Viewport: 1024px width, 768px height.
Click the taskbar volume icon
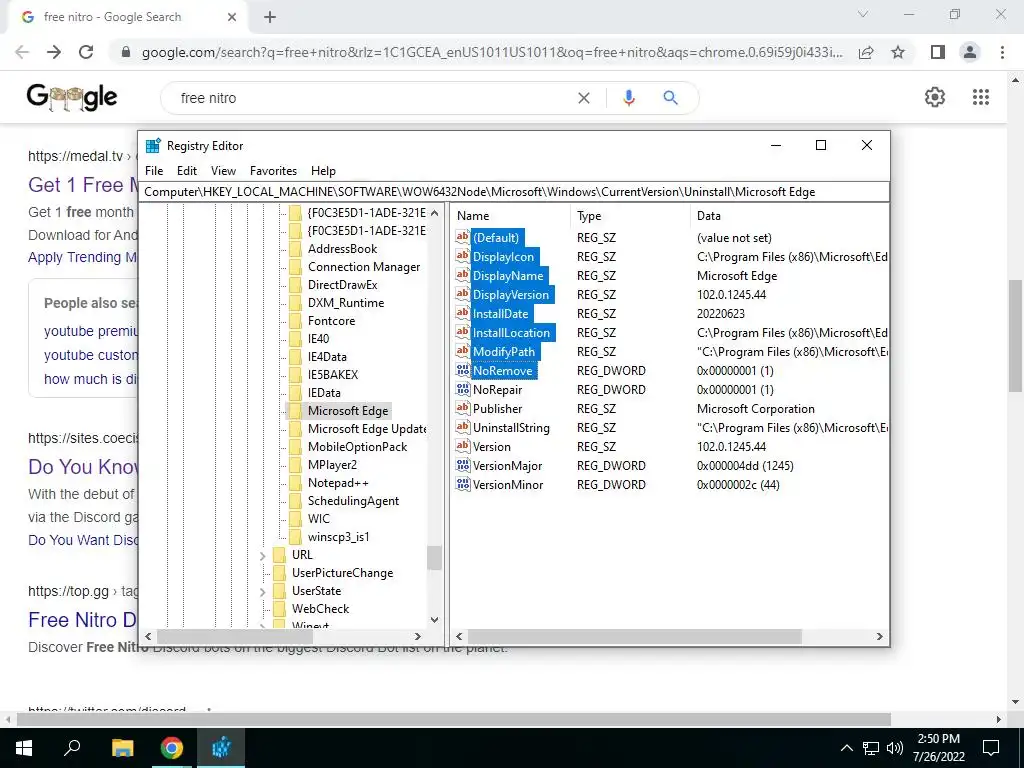(895, 748)
